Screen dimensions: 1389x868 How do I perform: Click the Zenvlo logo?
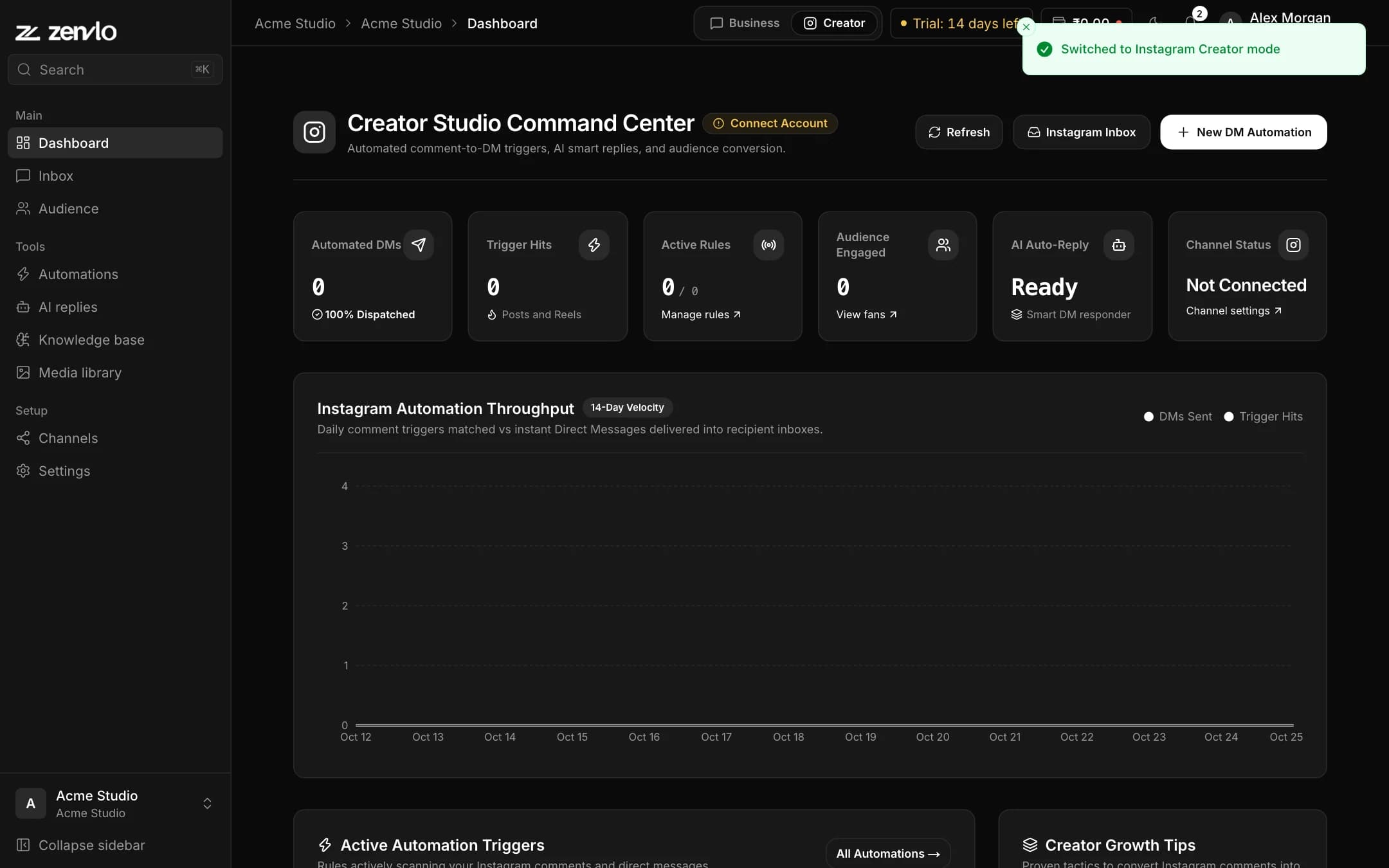(66, 32)
